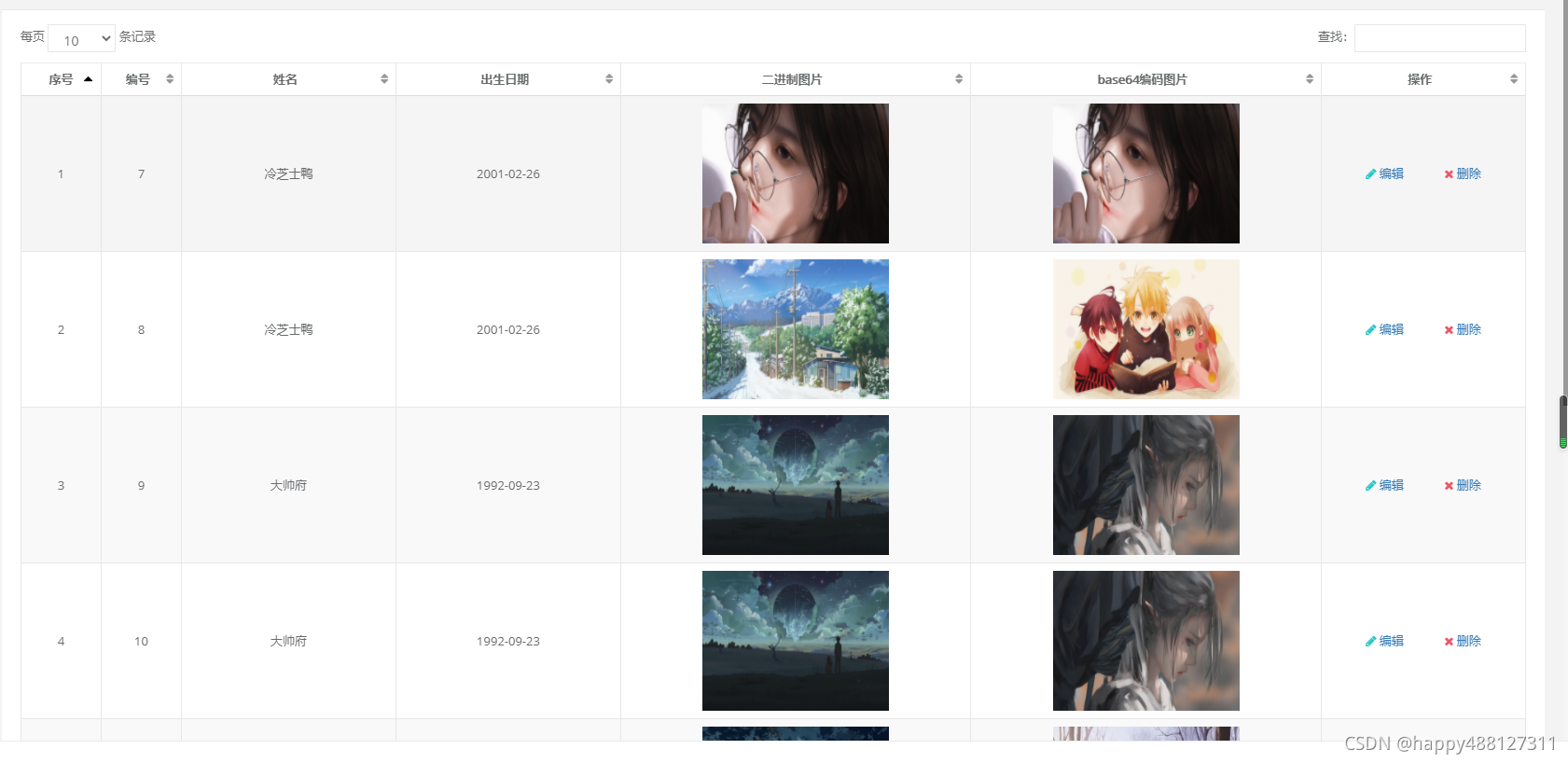The image size is (1568, 763).
Task: Open binary image of girl with glasses, row 1
Action: (x=796, y=173)
